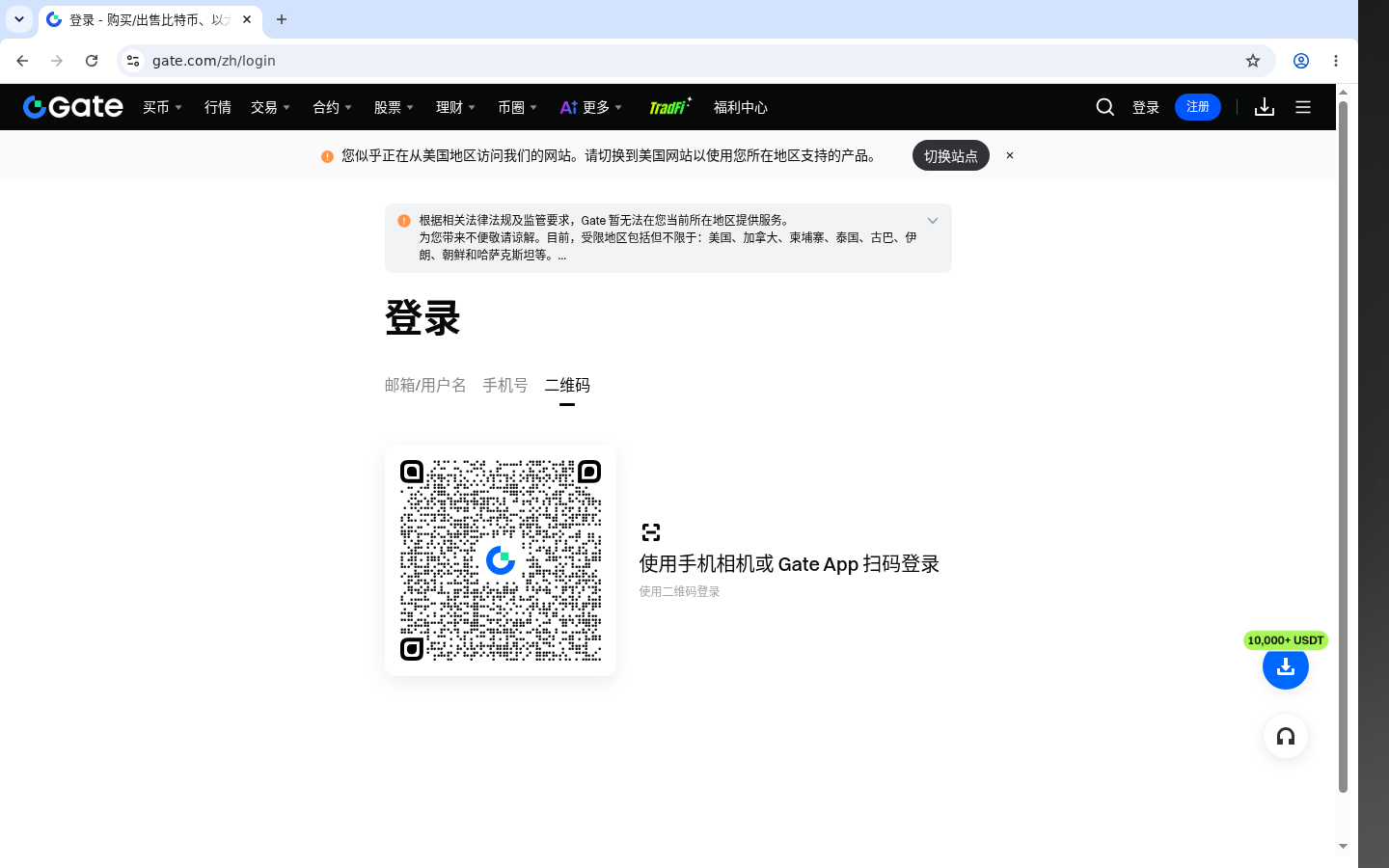Open the headset customer support button
Viewport: 1389px width, 868px height.
1286,737
